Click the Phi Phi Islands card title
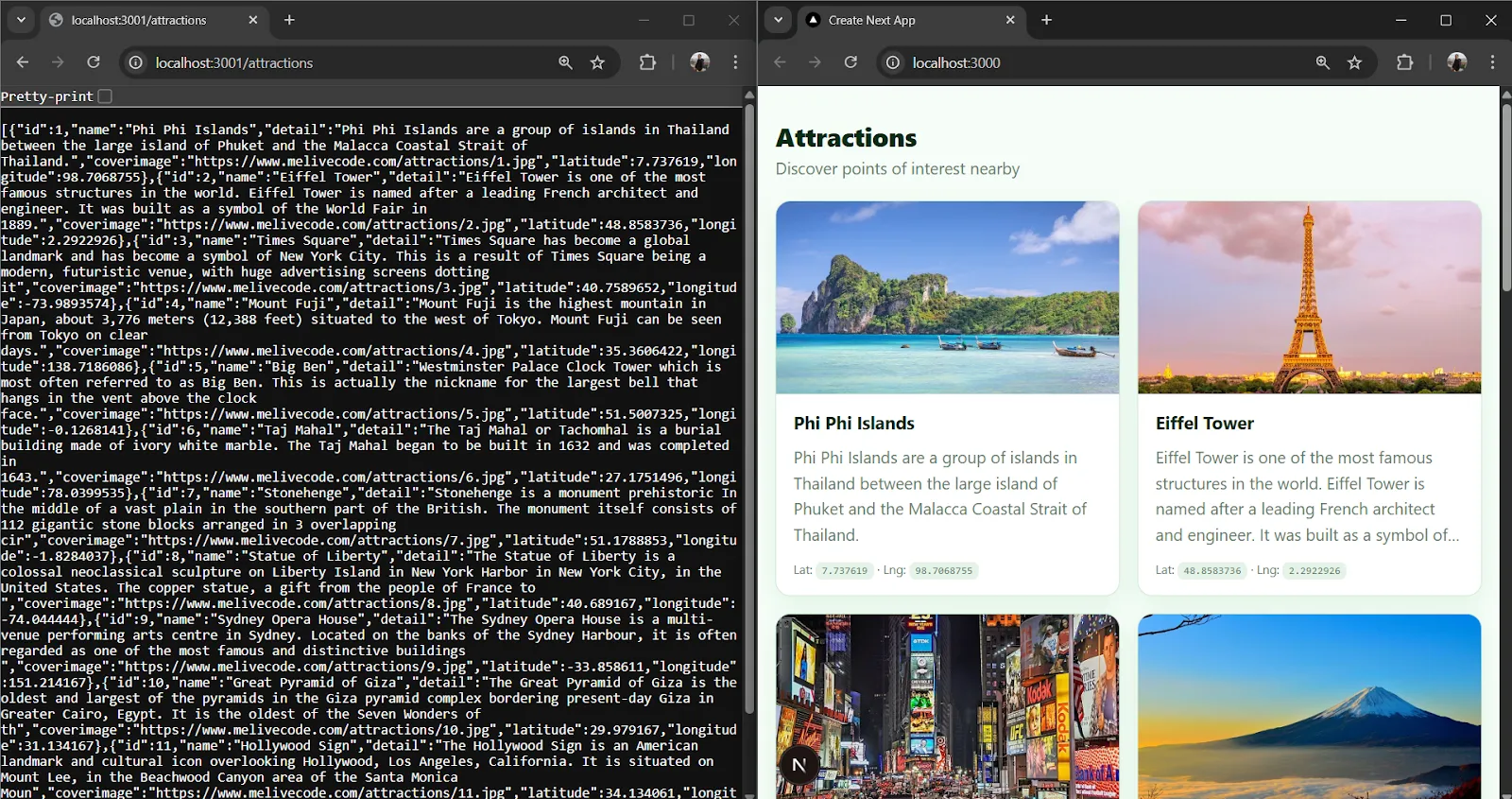 tap(854, 424)
